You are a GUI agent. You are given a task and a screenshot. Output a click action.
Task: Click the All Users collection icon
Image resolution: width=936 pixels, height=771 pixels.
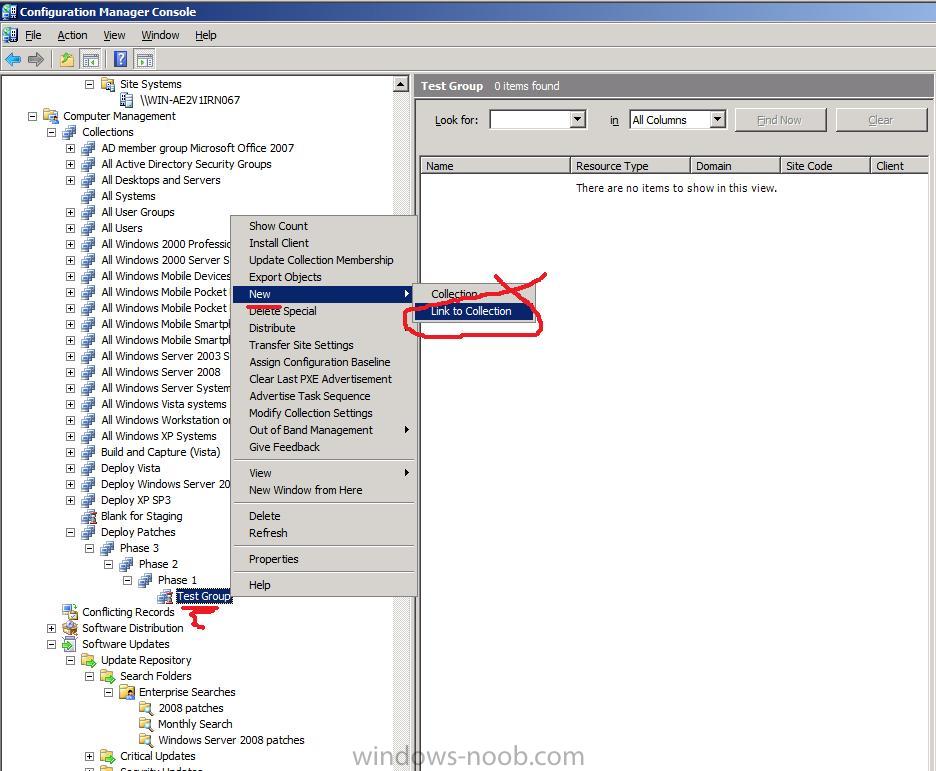(x=88, y=228)
